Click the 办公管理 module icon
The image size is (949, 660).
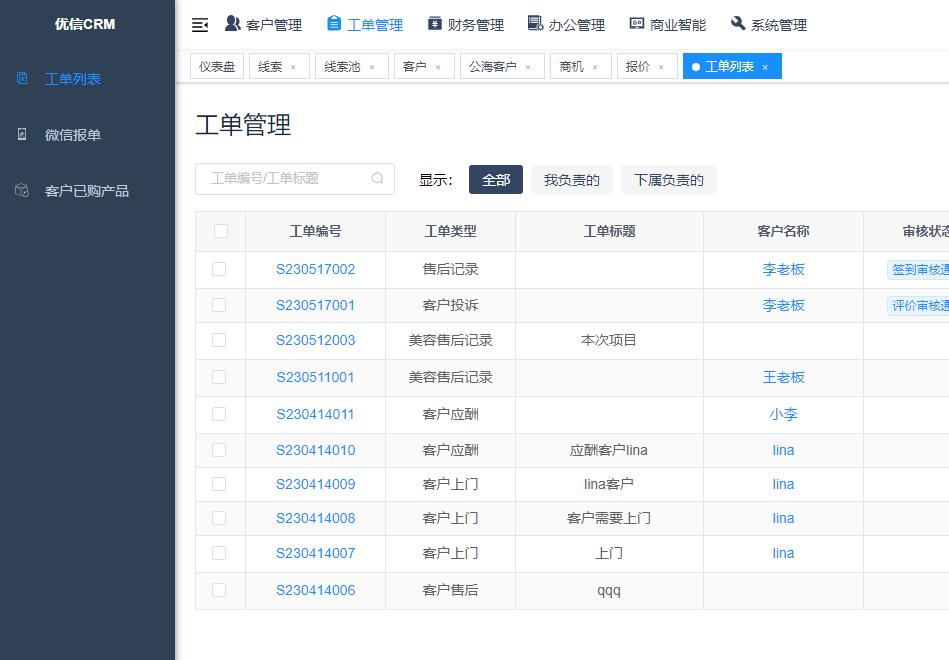(537, 24)
